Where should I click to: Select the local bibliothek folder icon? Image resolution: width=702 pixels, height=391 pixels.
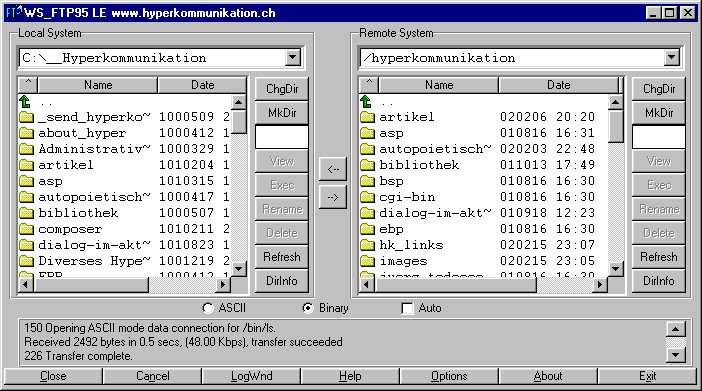click(x=26, y=213)
